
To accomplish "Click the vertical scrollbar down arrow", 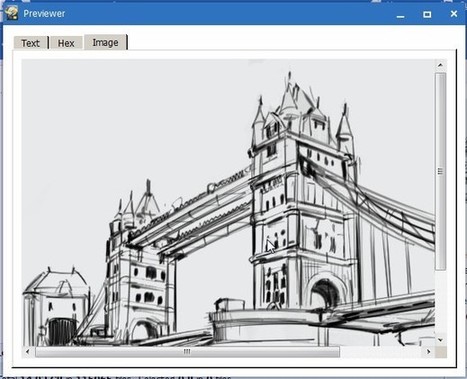I will tap(440, 340).
